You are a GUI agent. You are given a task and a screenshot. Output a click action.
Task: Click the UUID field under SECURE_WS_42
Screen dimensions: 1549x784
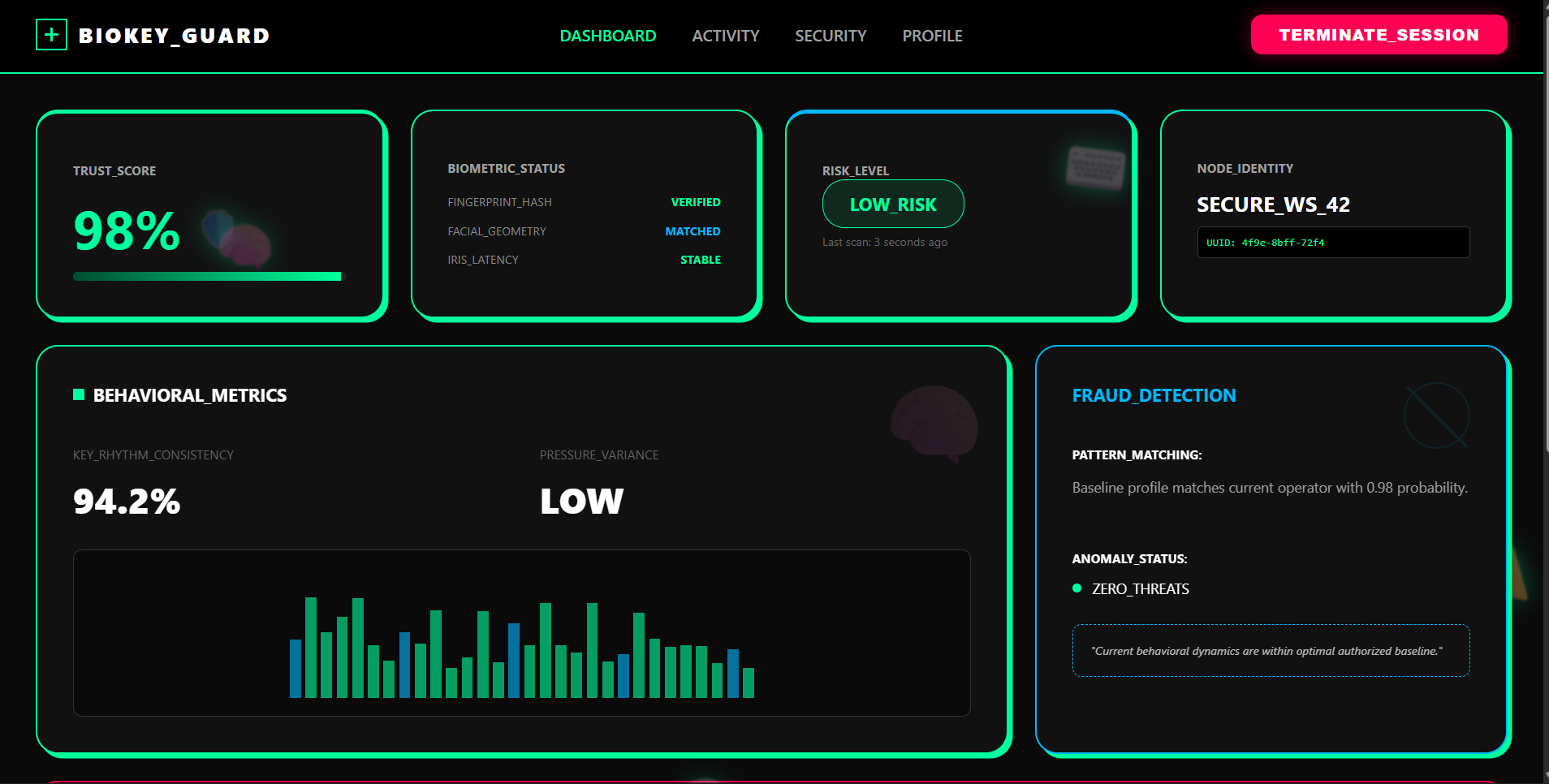click(1332, 243)
